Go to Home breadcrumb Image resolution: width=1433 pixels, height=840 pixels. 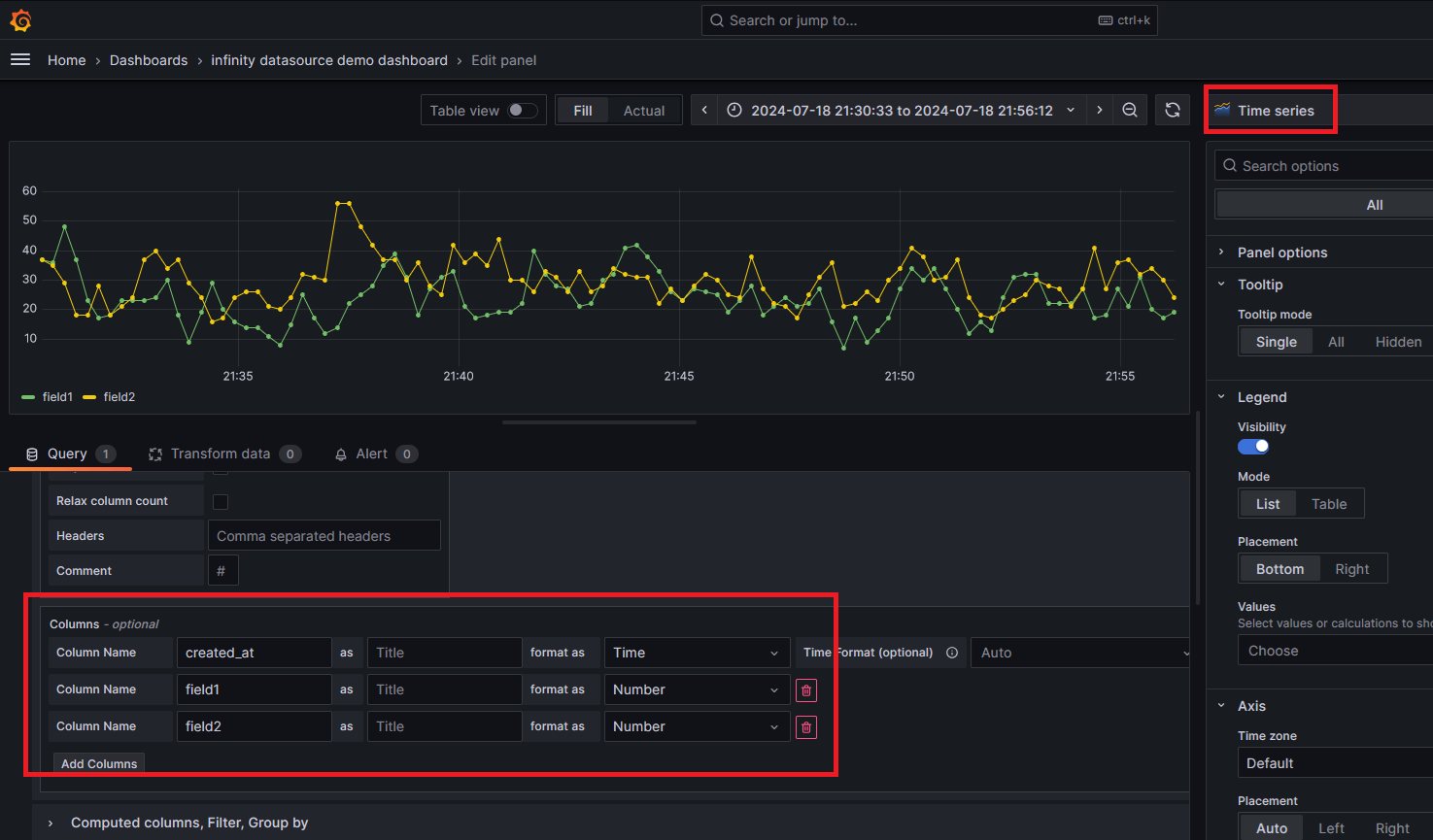66,60
